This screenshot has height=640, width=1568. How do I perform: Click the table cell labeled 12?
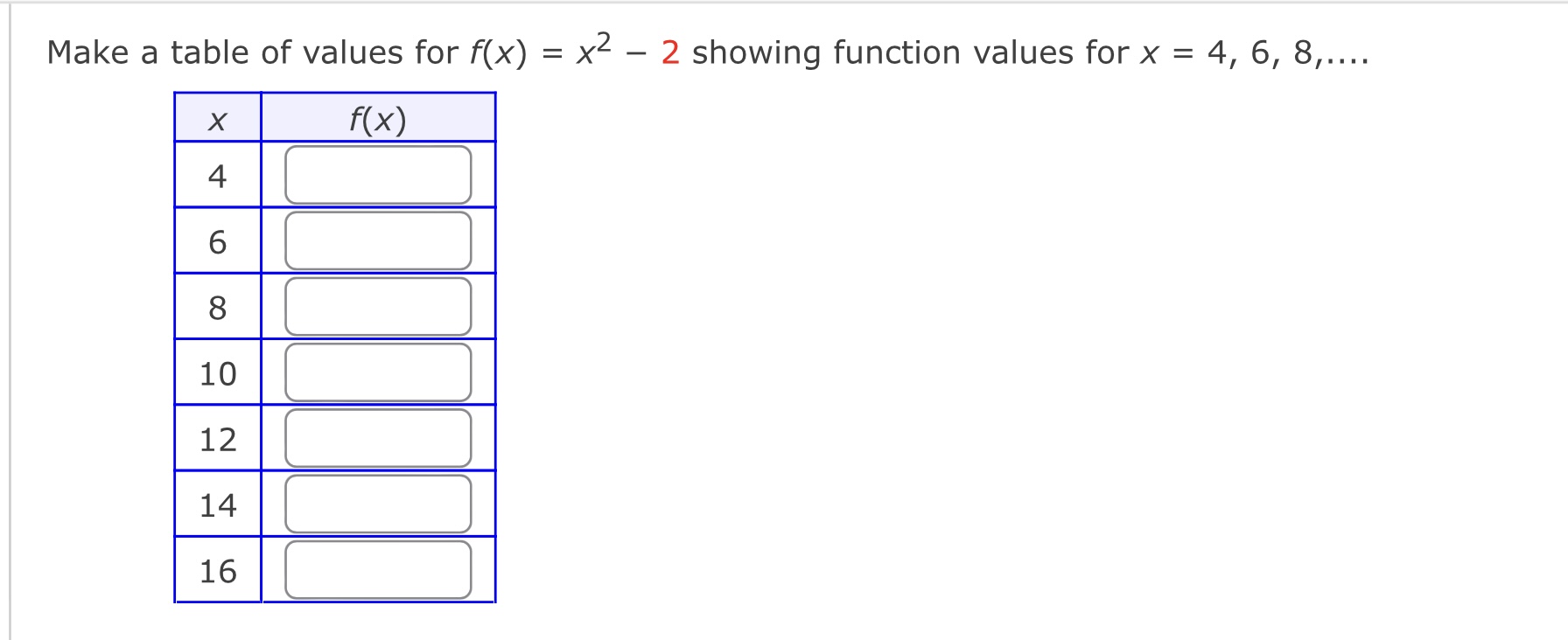click(x=218, y=440)
